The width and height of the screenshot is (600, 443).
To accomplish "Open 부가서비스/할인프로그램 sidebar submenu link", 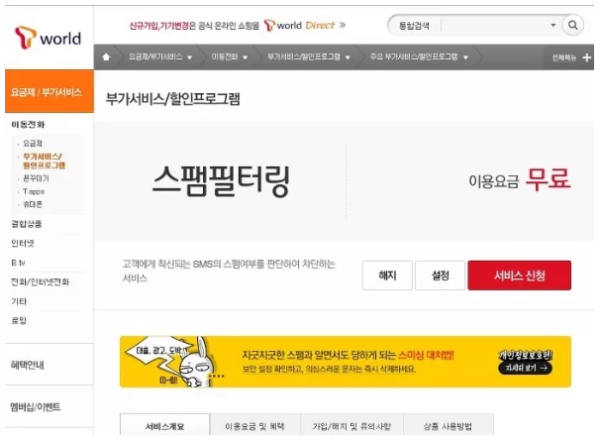I will tap(44, 161).
